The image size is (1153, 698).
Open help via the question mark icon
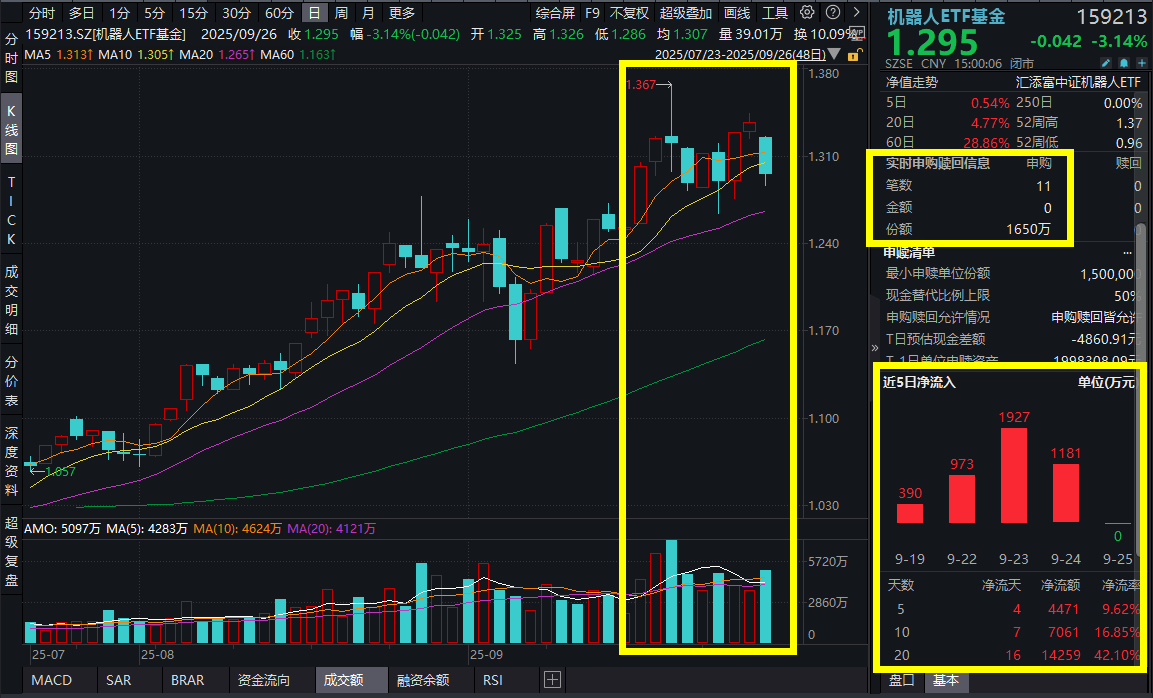(833, 13)
